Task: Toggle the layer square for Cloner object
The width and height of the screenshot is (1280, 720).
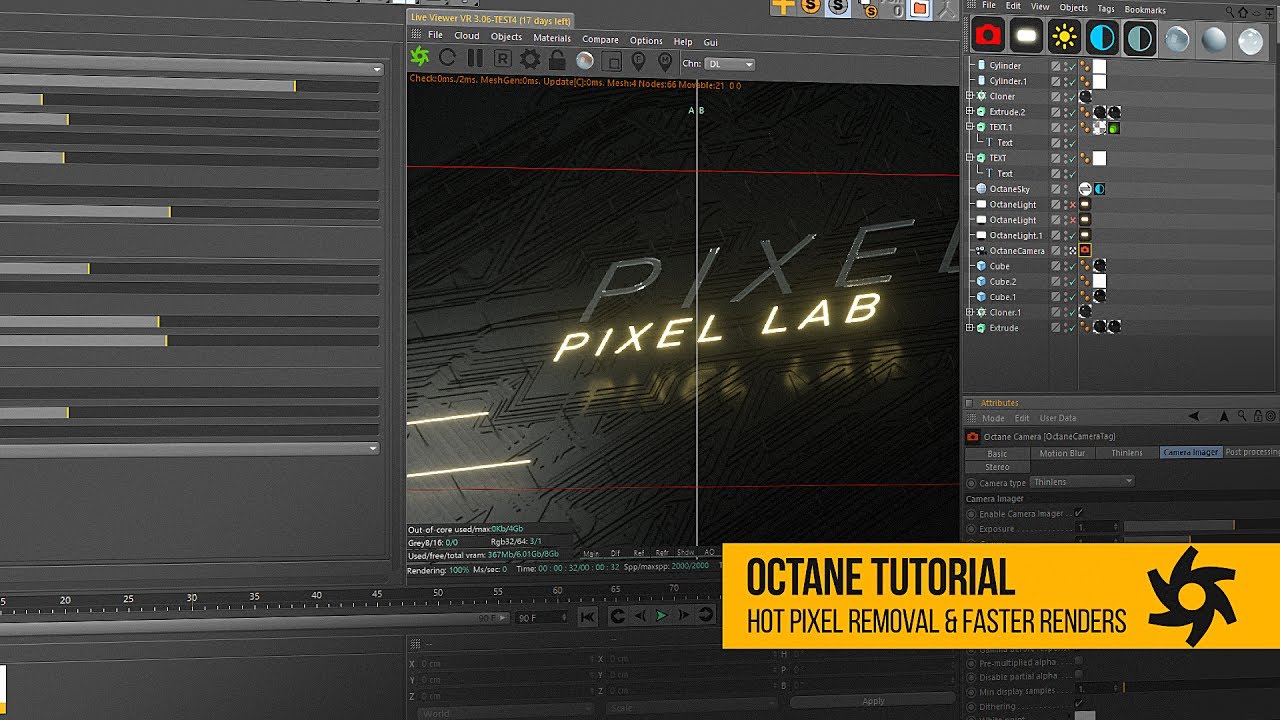Action: coord(1056,96)
